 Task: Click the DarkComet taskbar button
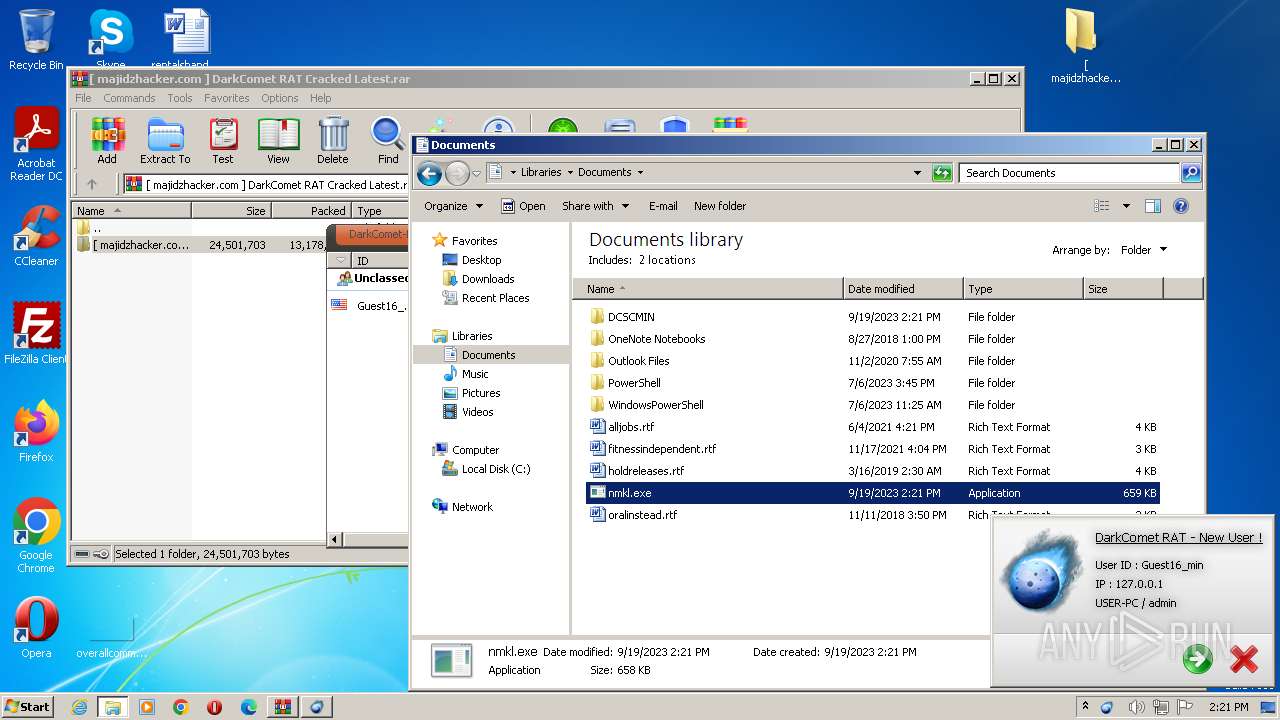[317, 707]
